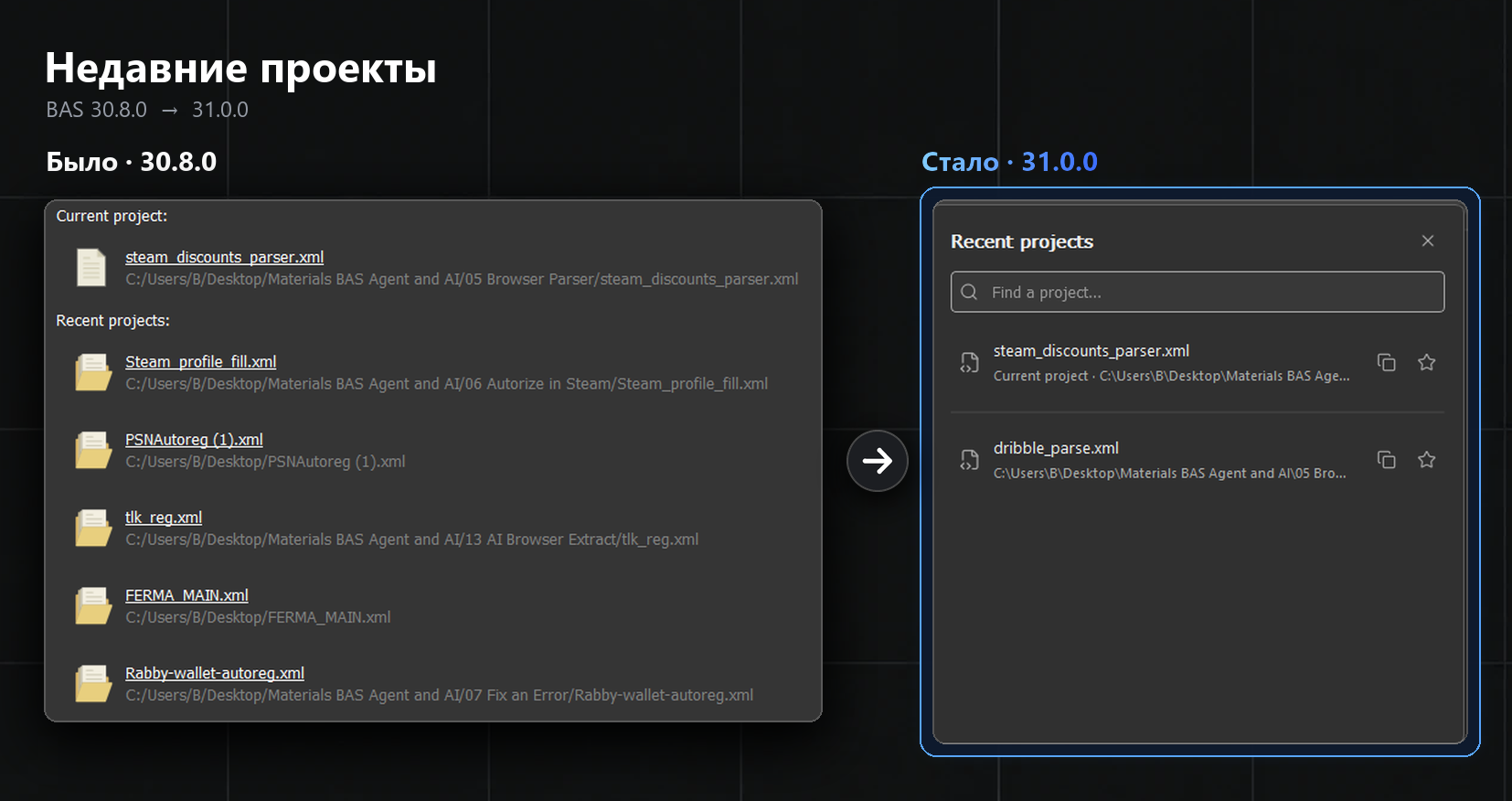Open PSNAutoreg (1).xml recent project link

(x=194, y=440)
